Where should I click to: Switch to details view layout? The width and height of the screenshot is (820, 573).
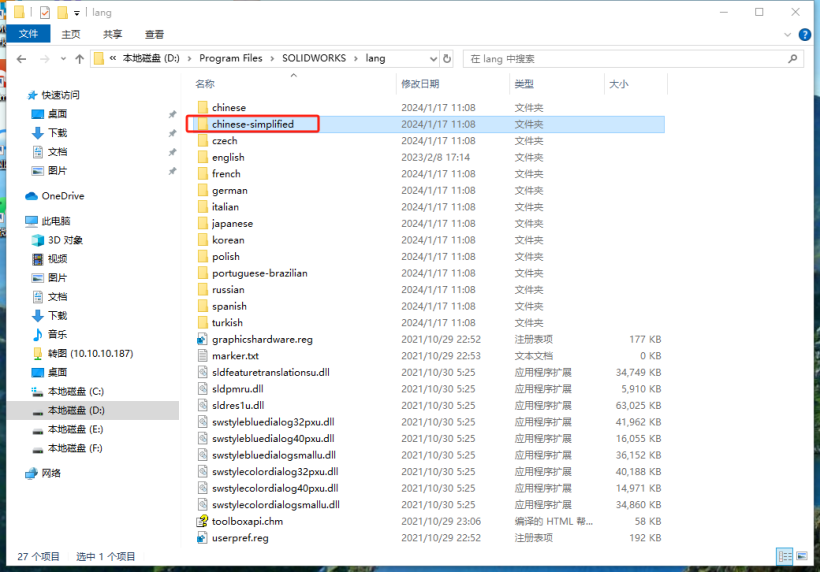tap(784, 556)
